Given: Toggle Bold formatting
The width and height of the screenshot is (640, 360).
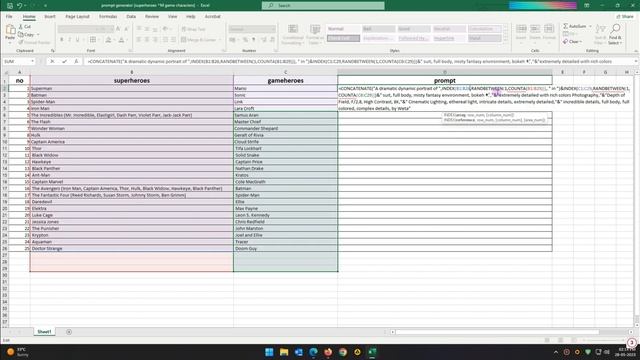Looking at the screenshot, I should (62, 40).
